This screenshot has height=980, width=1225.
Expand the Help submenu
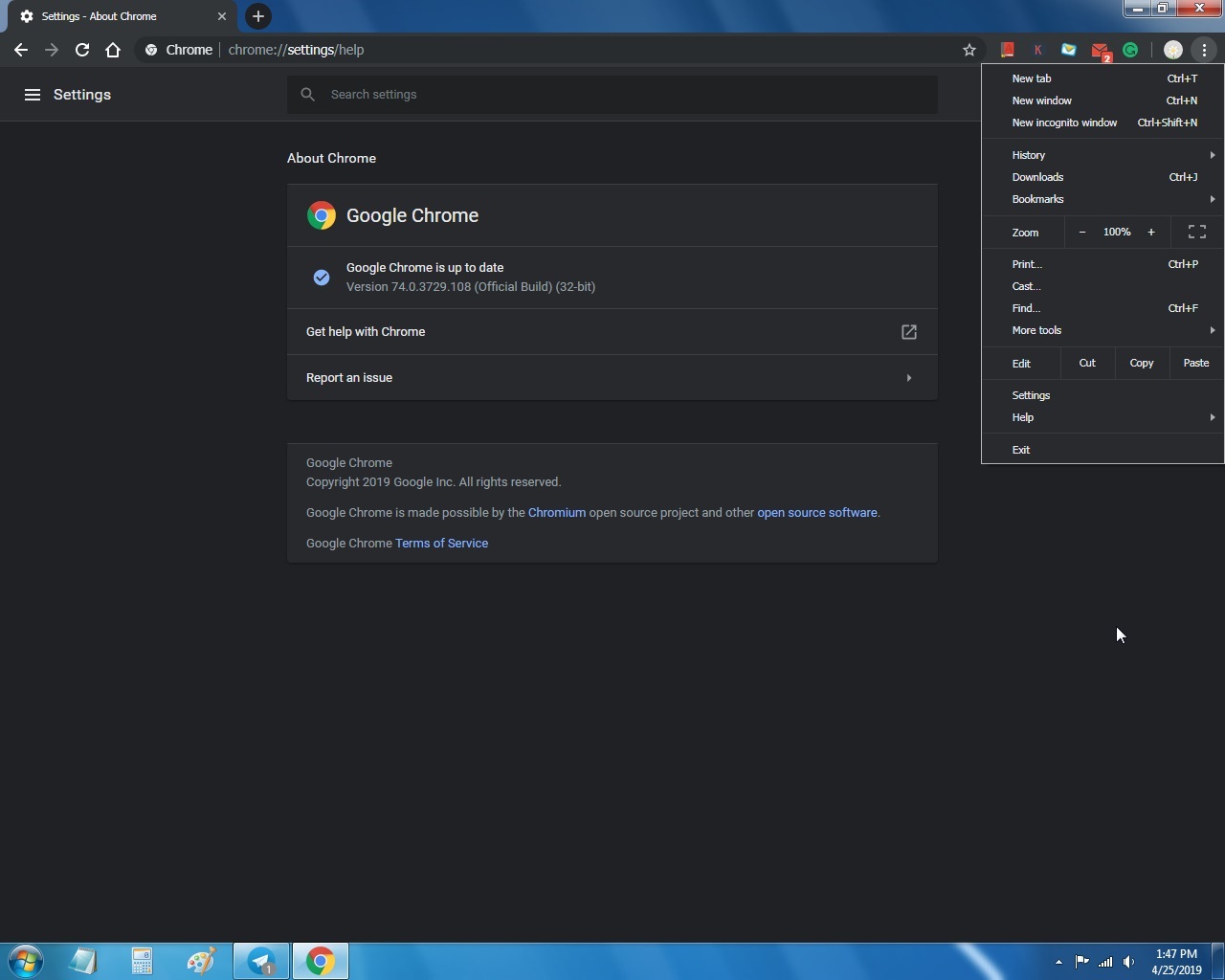point(1102,417)
